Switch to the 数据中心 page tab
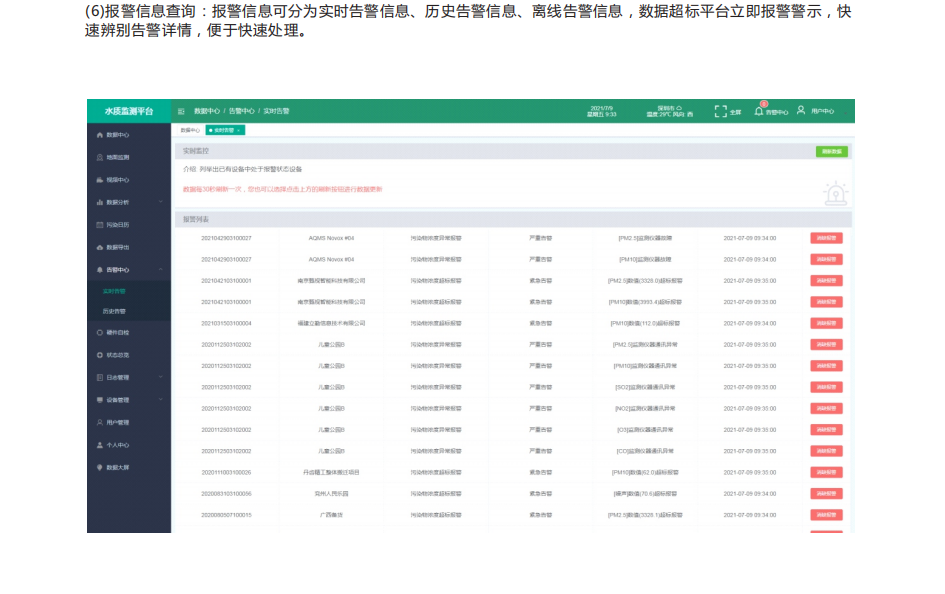This screenshot has width=945, height=594. coord(190,131)
